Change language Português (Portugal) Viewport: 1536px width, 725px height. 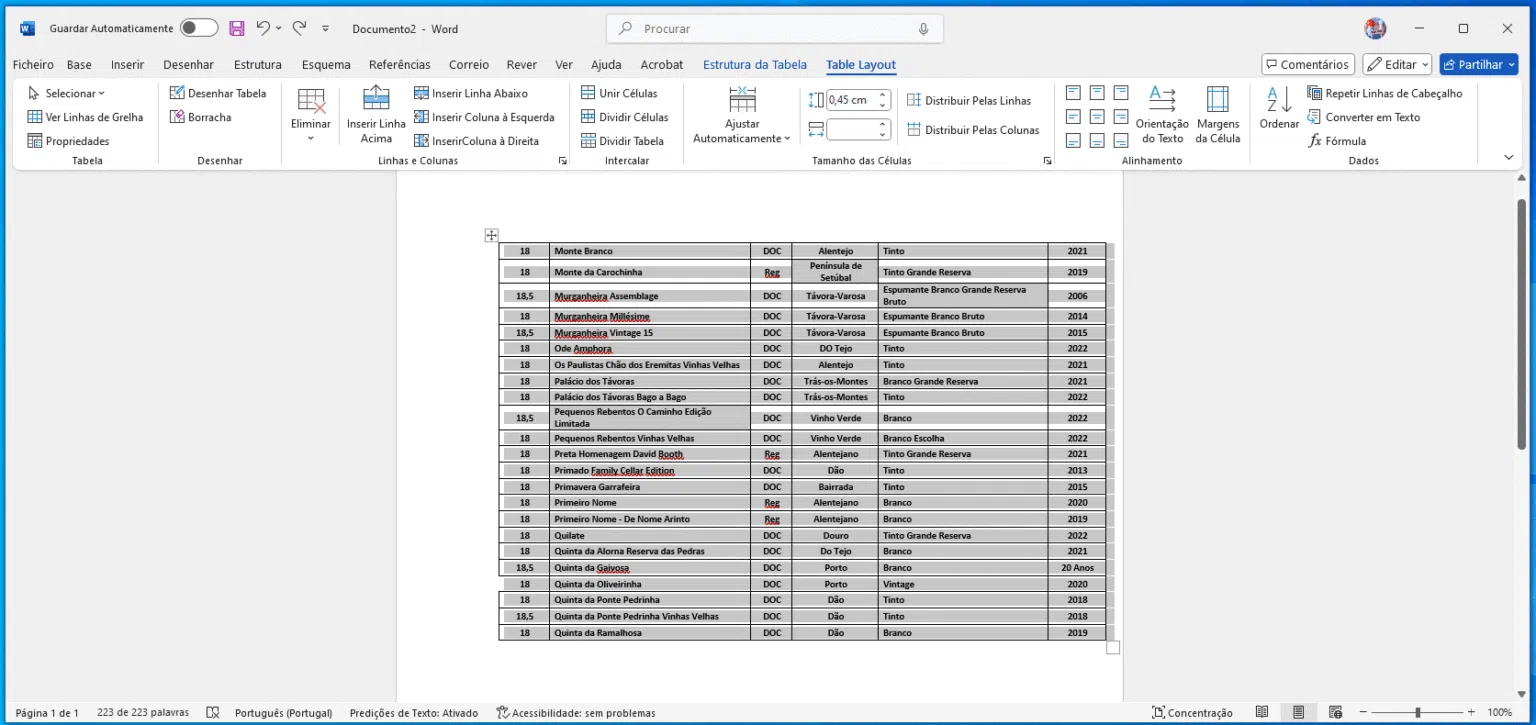283,713
